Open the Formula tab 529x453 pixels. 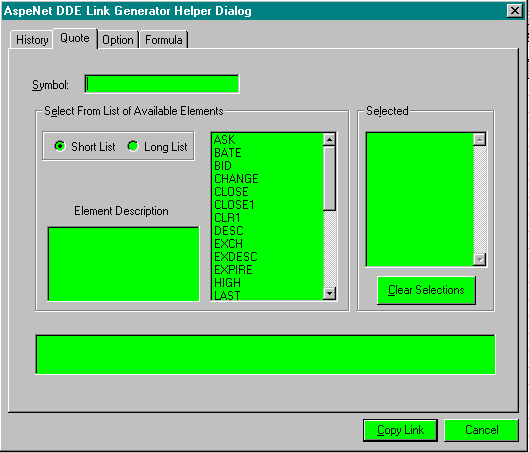[164, 40]
